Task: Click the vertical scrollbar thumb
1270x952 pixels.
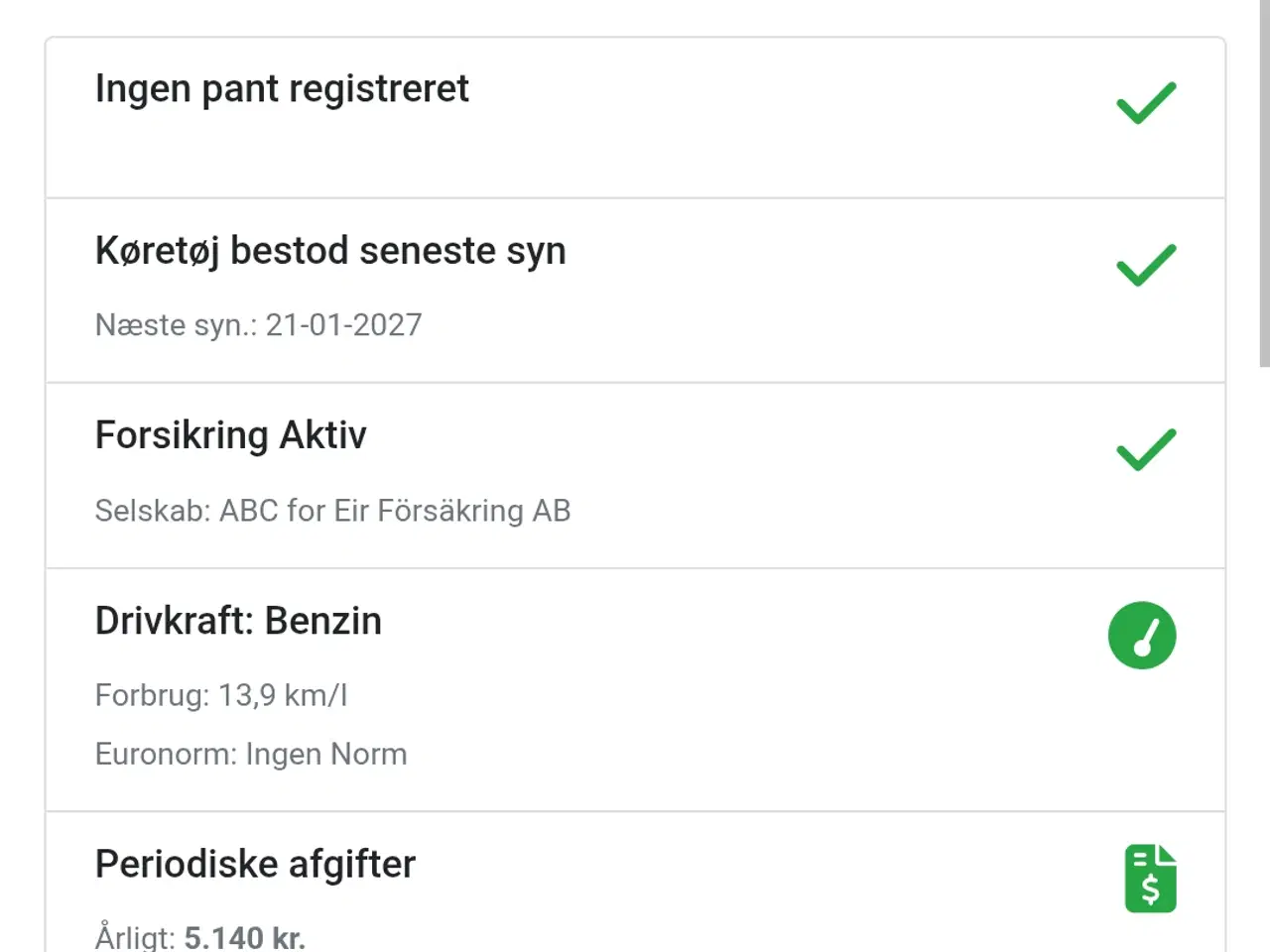Action: [x=1263, y=183]
